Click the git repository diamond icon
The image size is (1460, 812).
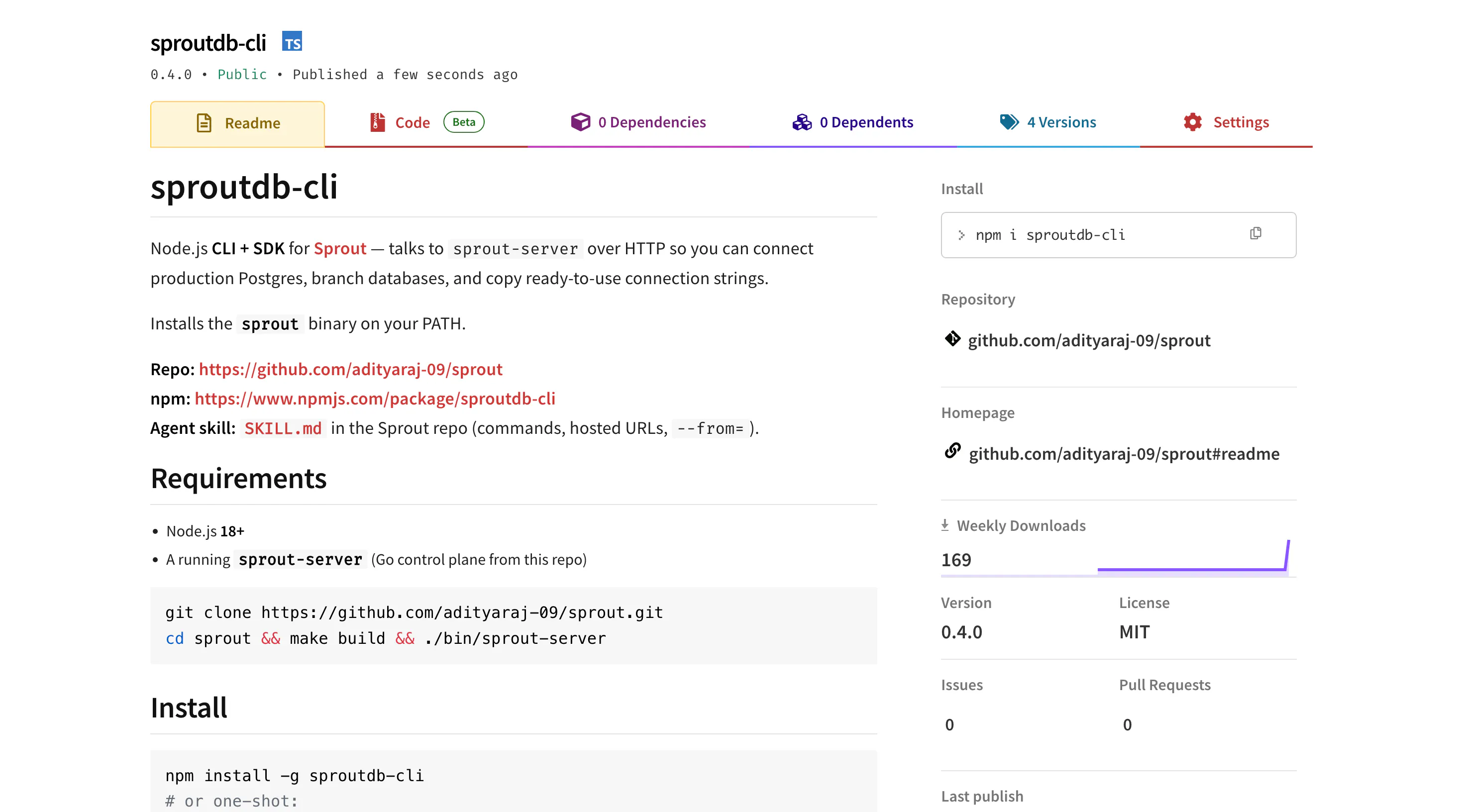click(952, 339)
